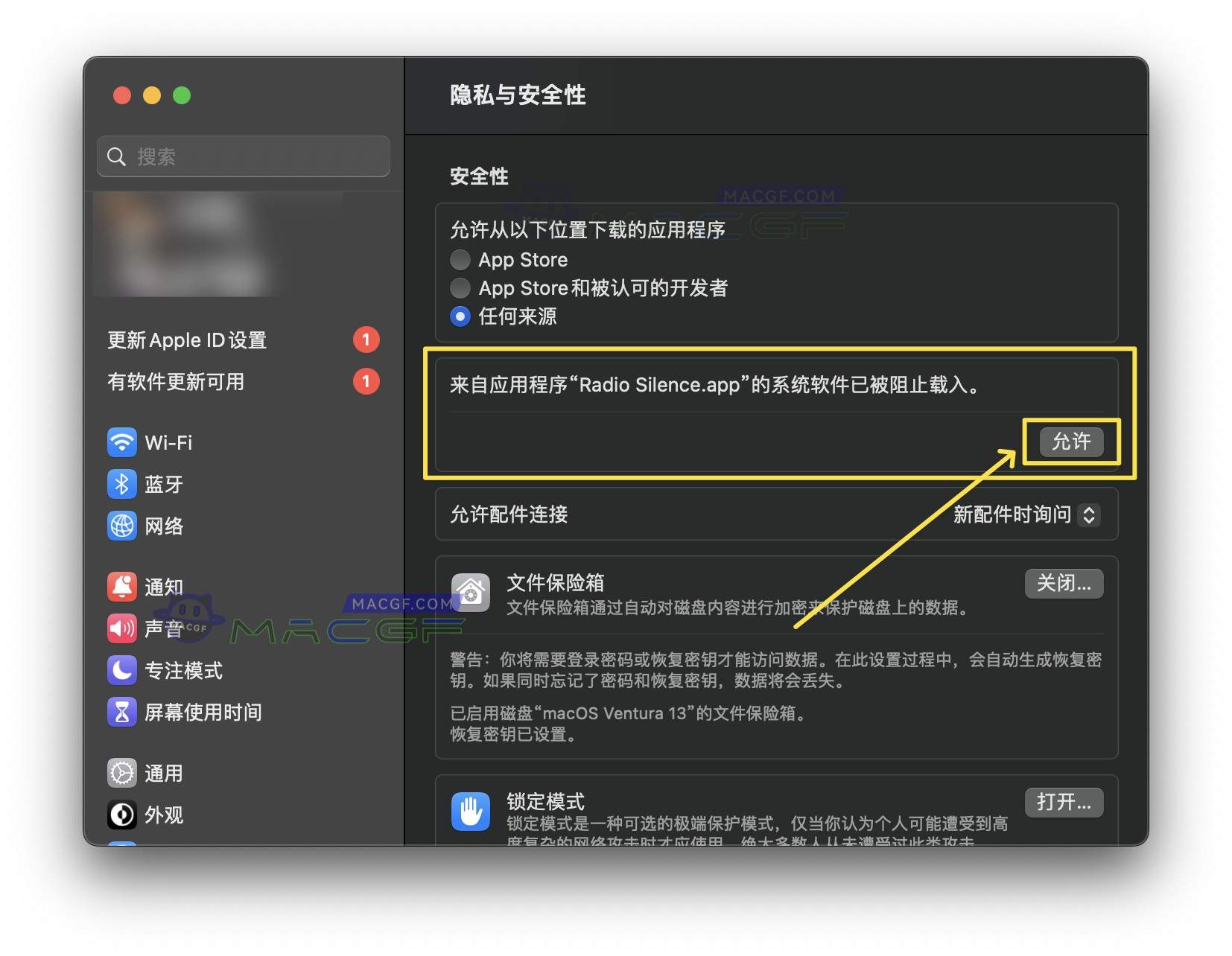Allow Radio Silence.app system software
Screen dimensions: 1232x956
coord(1073,442)
